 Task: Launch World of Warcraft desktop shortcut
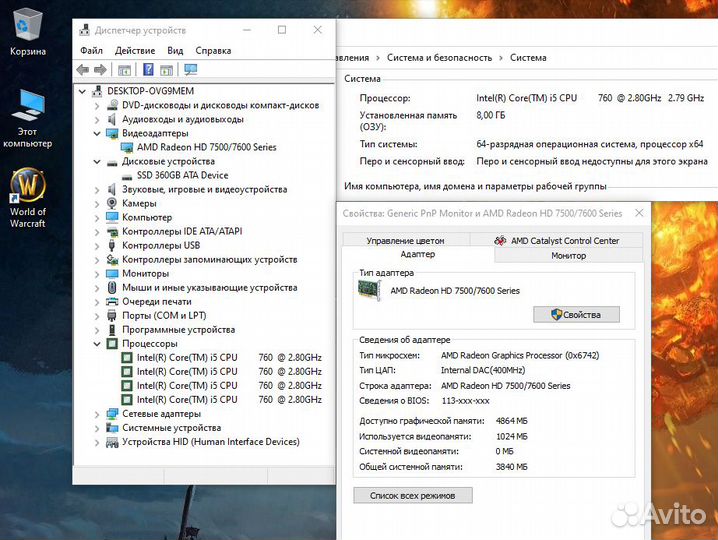[x=27, y=198]
